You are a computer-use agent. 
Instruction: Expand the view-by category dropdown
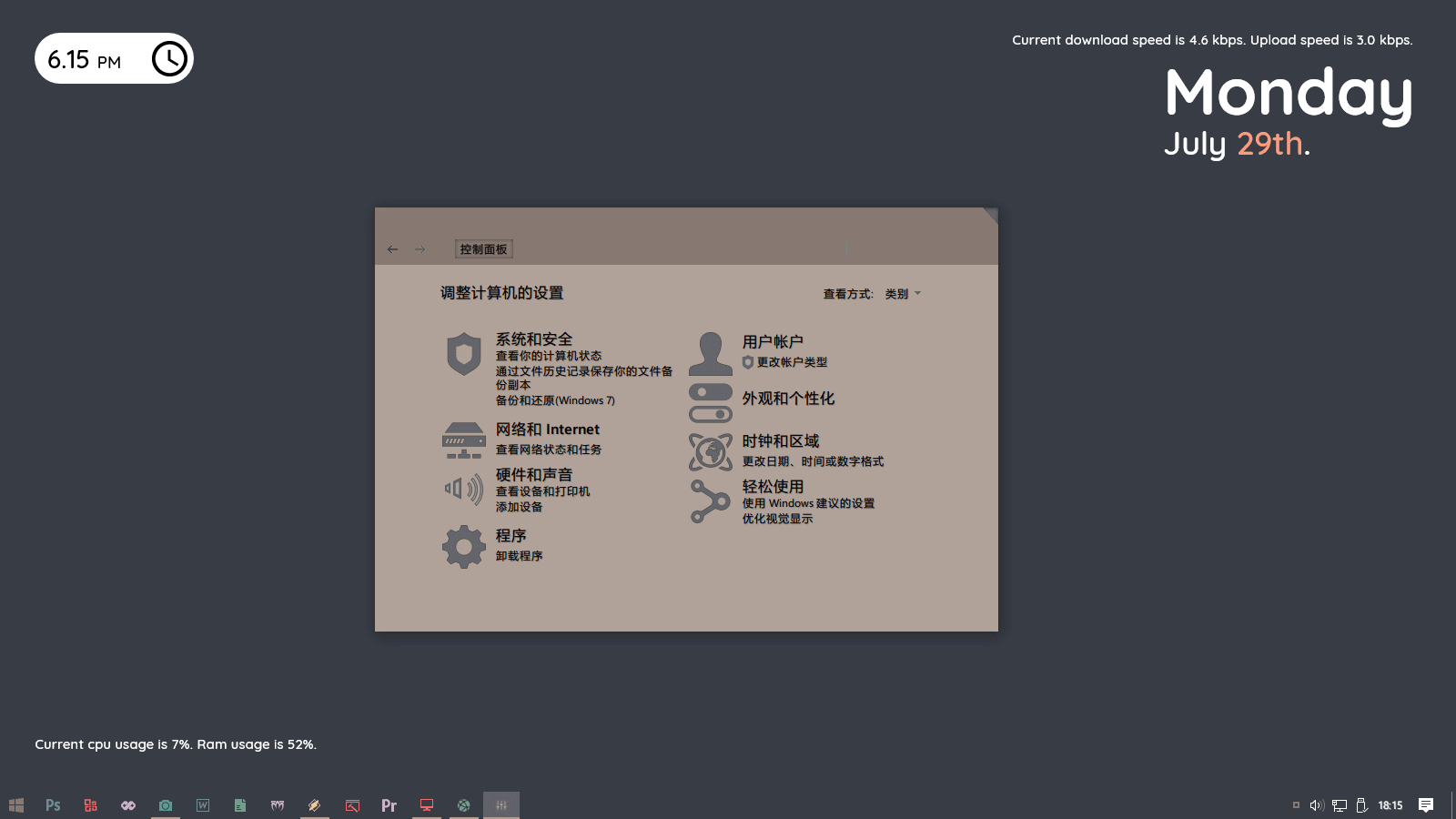click(903, 294)
